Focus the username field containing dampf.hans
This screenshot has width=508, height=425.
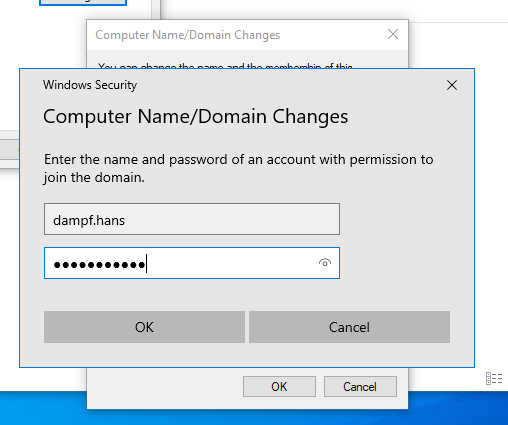pyautogui.click(x=192, y=219)
